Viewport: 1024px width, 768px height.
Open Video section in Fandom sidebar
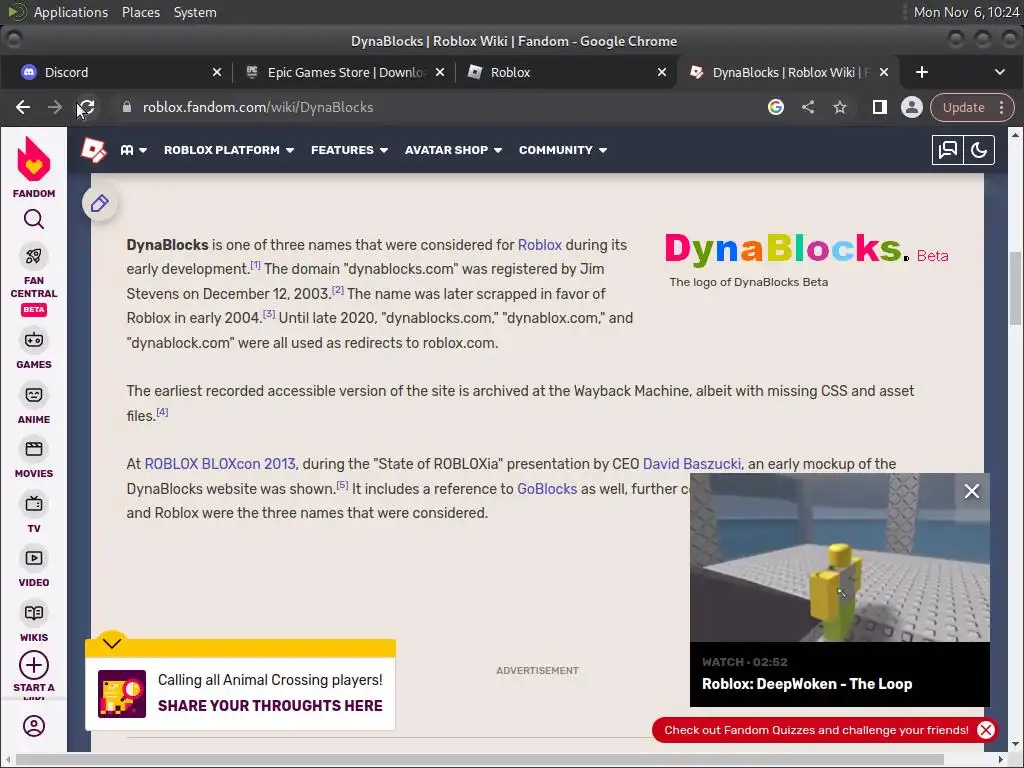click(x=33, y=568)
